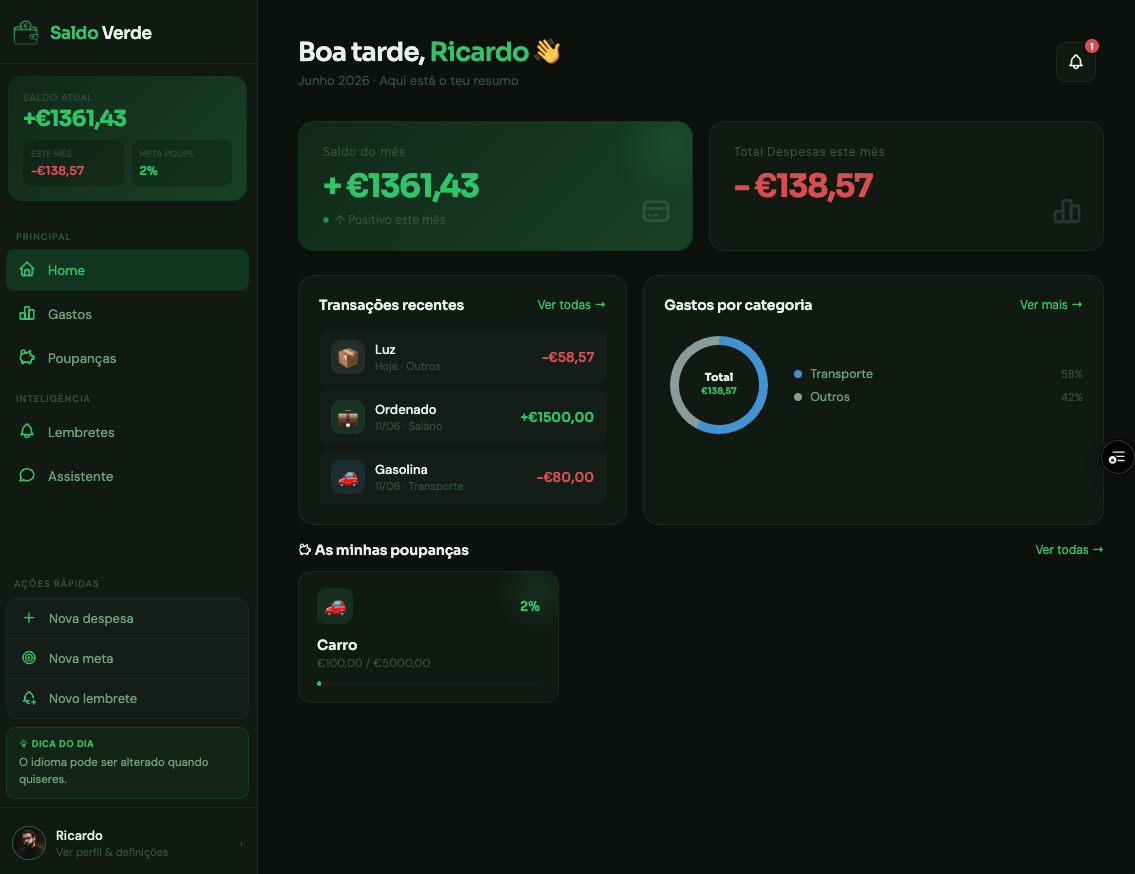
Task: Click the 2% badge on Carro card
Action: 530,606
